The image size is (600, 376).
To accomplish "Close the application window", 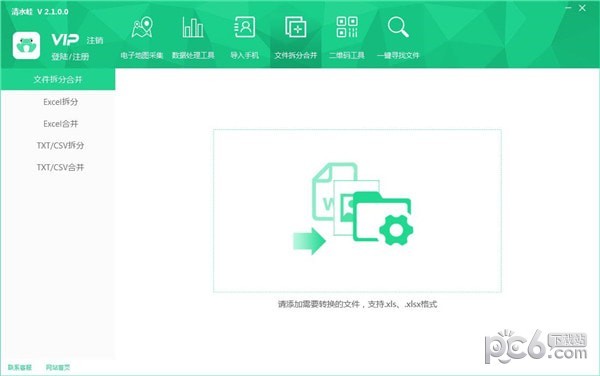I will [582, 8].
